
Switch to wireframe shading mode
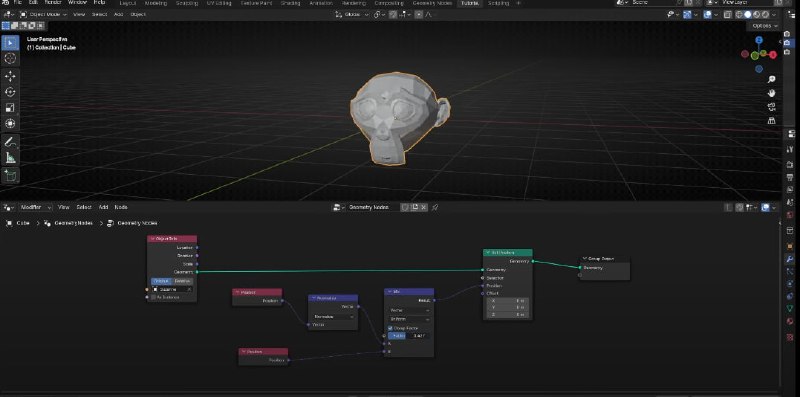pos(739,14)
